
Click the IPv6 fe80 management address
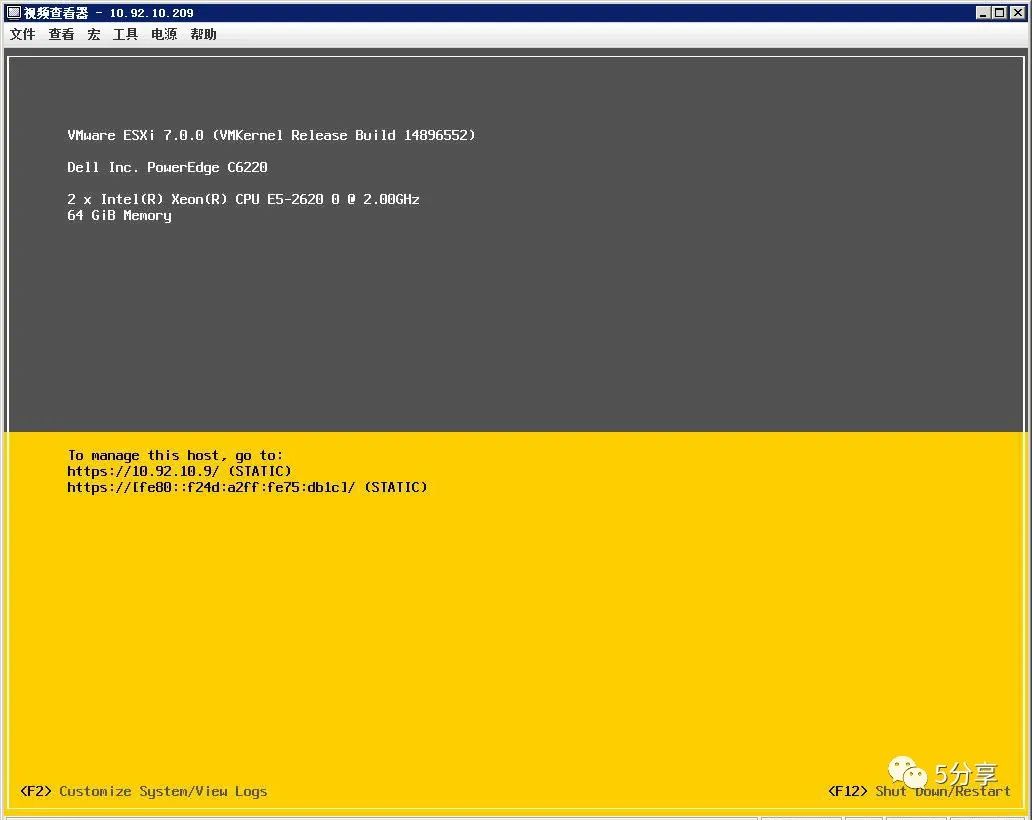click(x=211, y=487)
